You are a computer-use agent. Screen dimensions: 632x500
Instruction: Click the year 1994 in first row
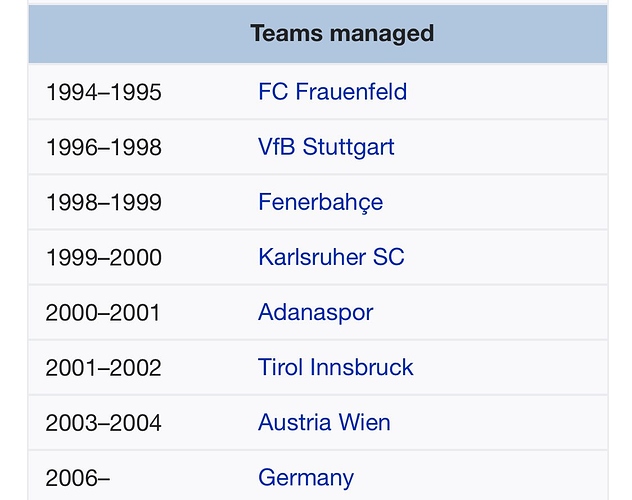tap(72, 92)
